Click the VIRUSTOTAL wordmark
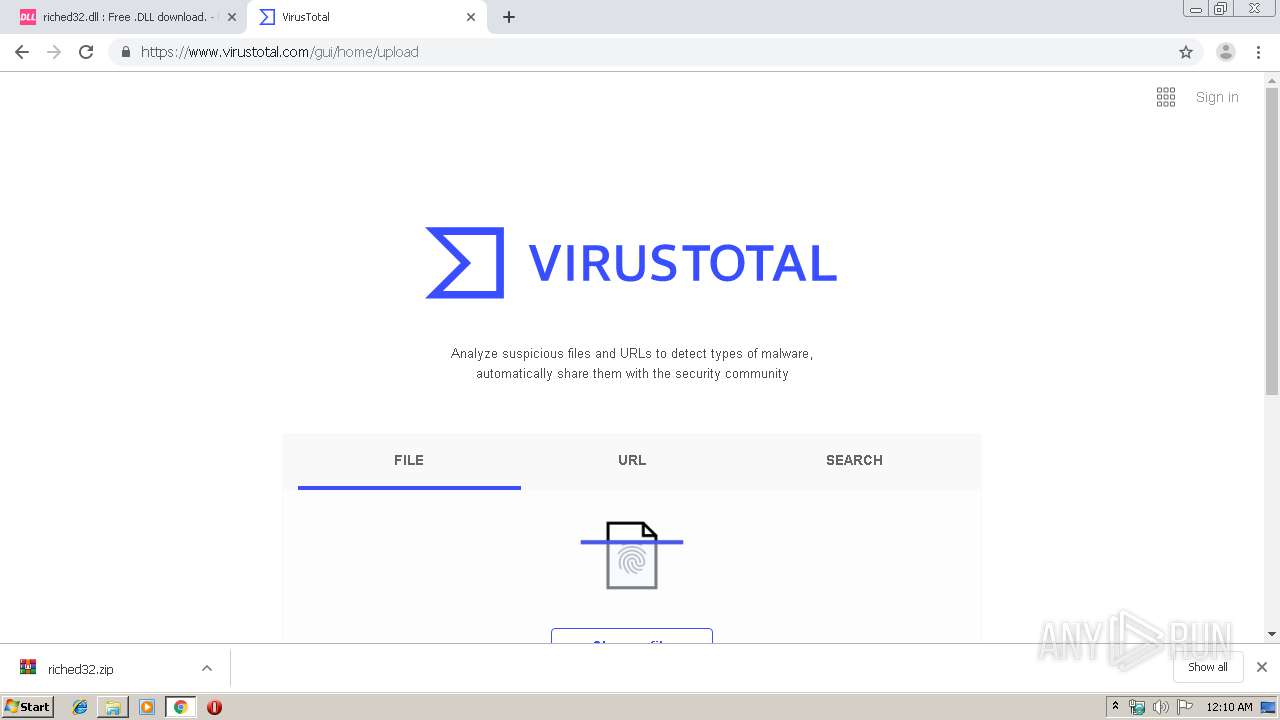 (682, 263)
